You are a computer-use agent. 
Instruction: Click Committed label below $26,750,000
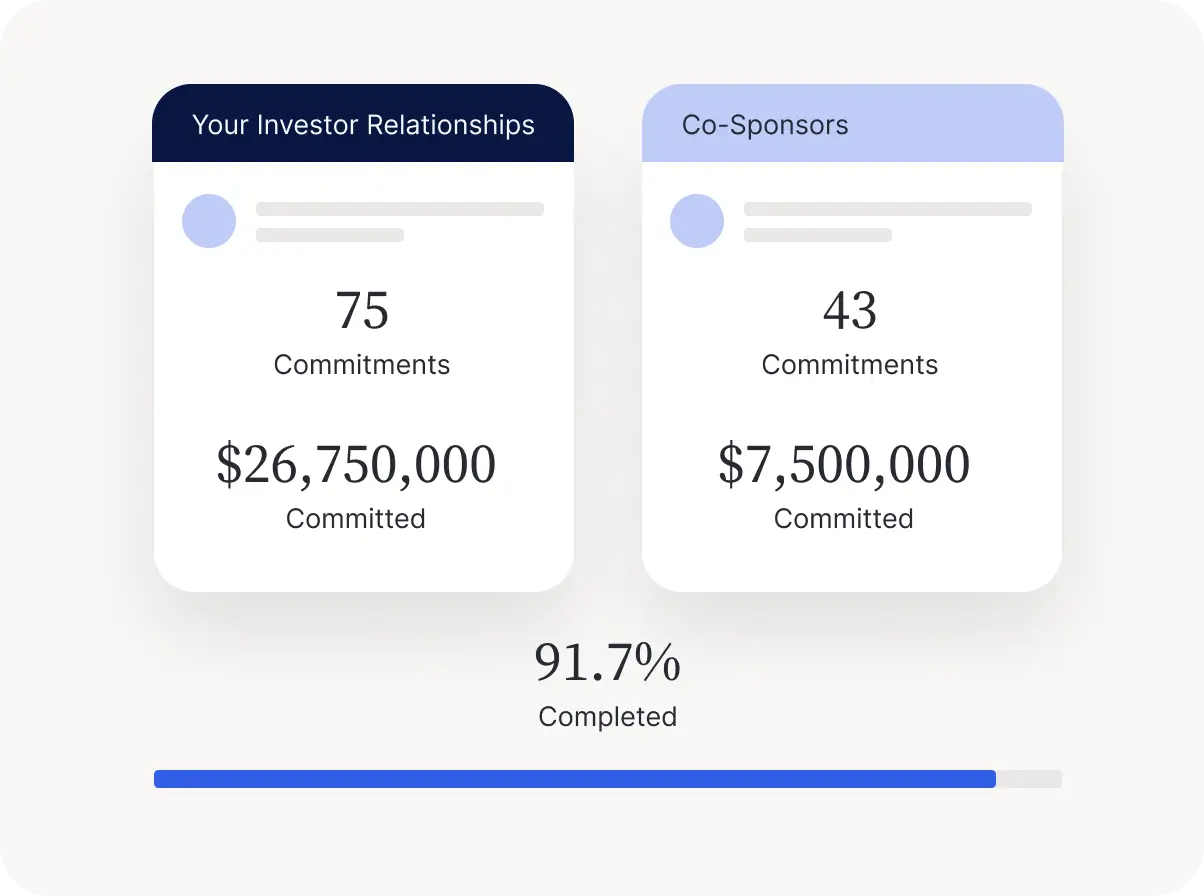[x=356, y=519]
